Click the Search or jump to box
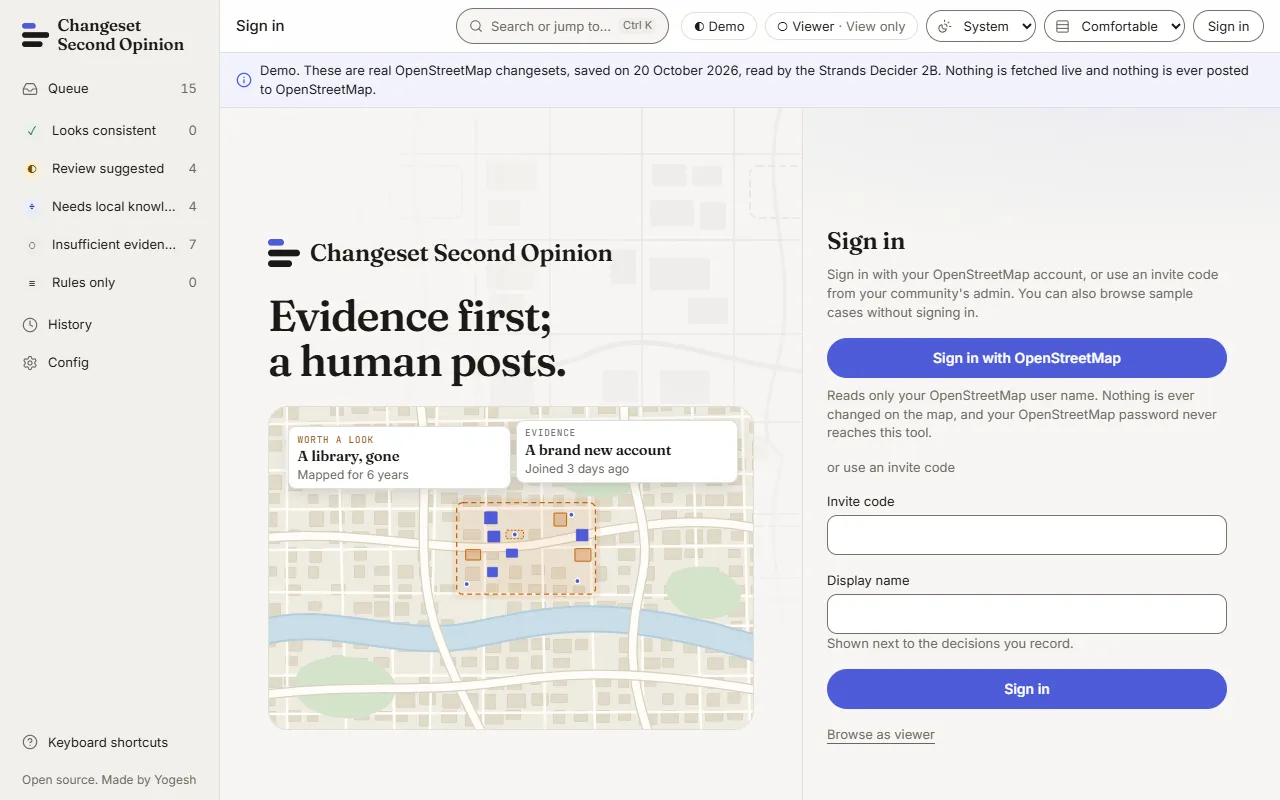Viewport: 1280px width, 800px height. coord(562,27)
